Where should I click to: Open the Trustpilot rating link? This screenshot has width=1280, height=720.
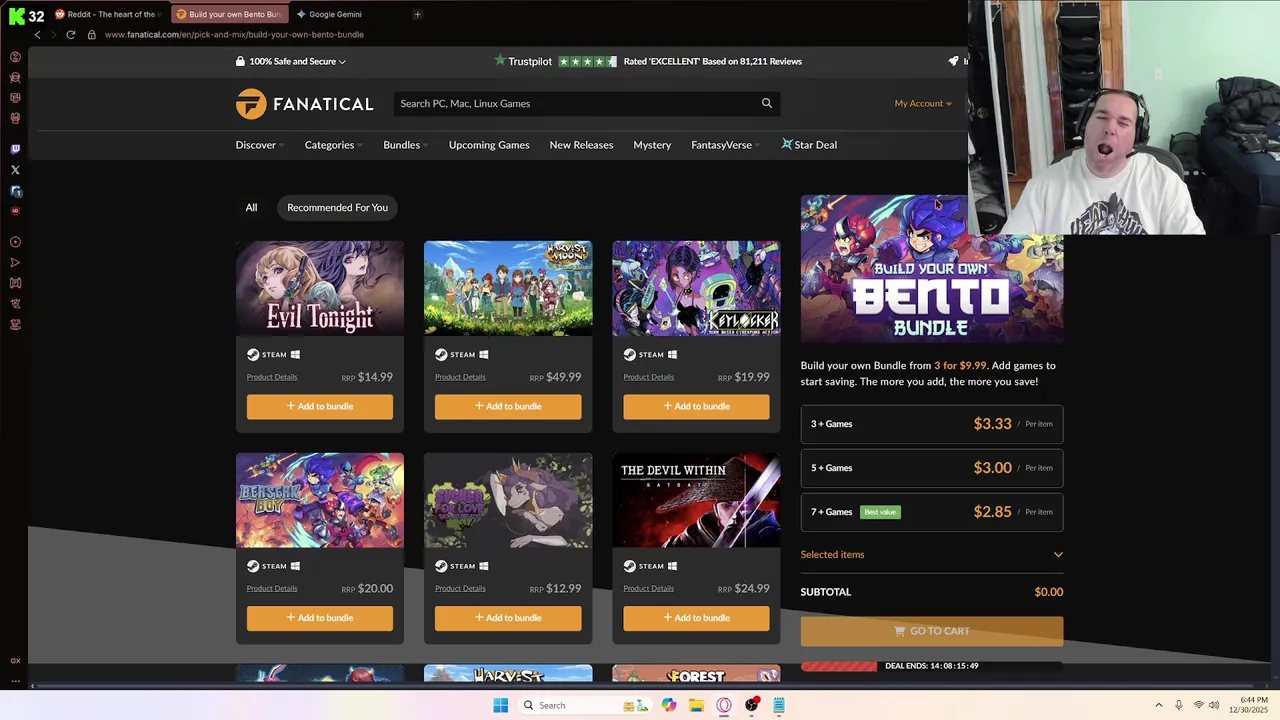[648, 61]
